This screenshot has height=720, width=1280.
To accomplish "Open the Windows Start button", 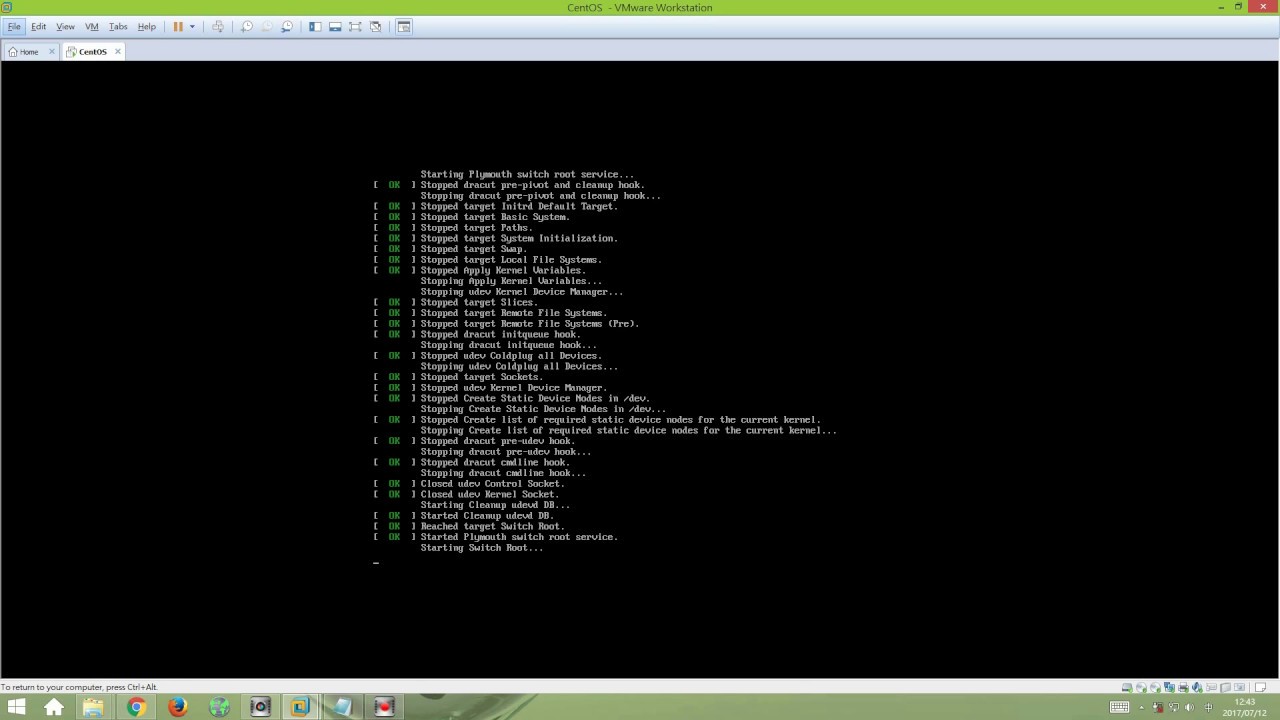I will pyautogui.click(x=17, y=707).
